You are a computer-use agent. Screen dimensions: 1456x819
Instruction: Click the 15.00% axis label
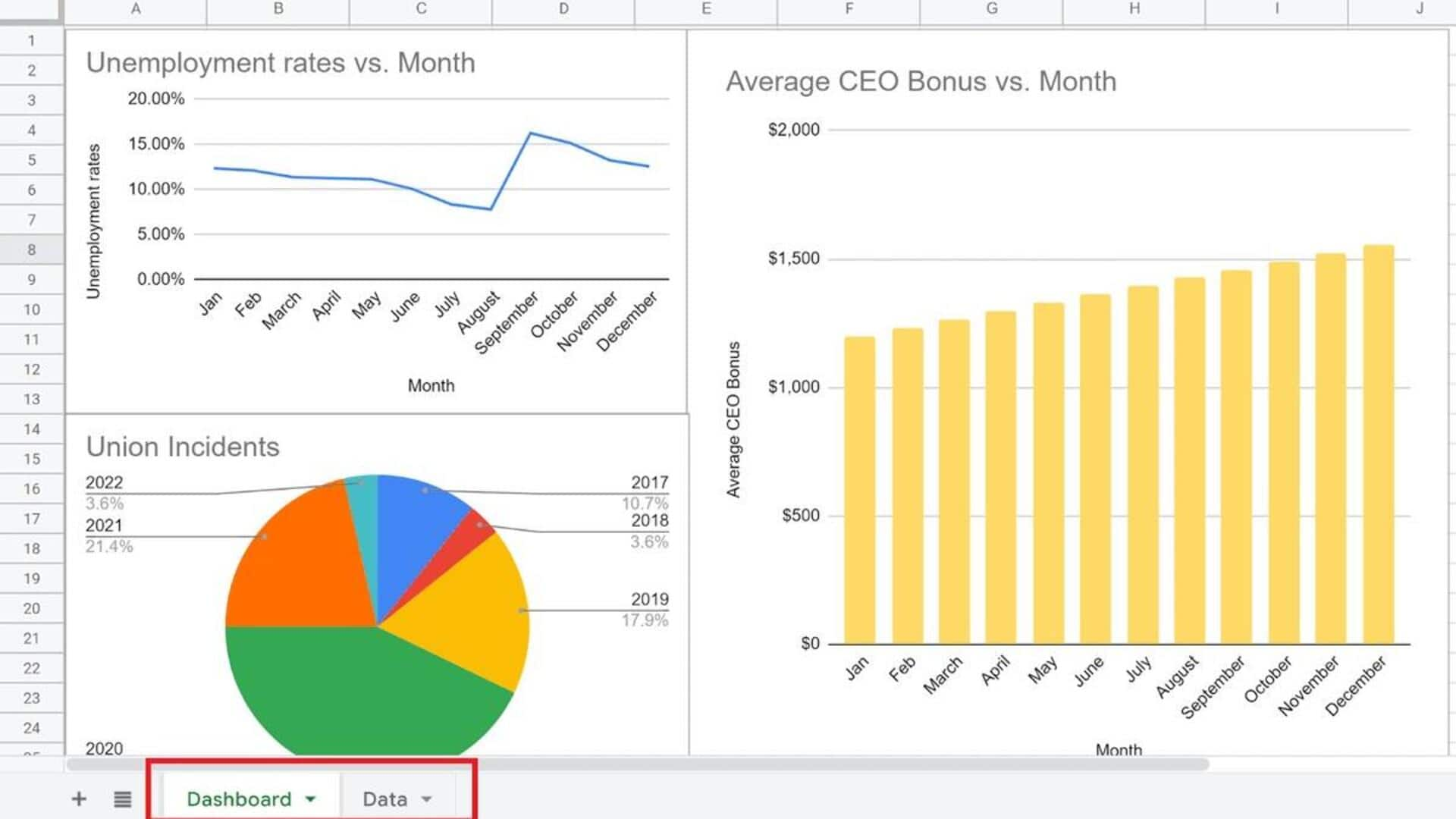pyautogui.click(x=156, y=144)
